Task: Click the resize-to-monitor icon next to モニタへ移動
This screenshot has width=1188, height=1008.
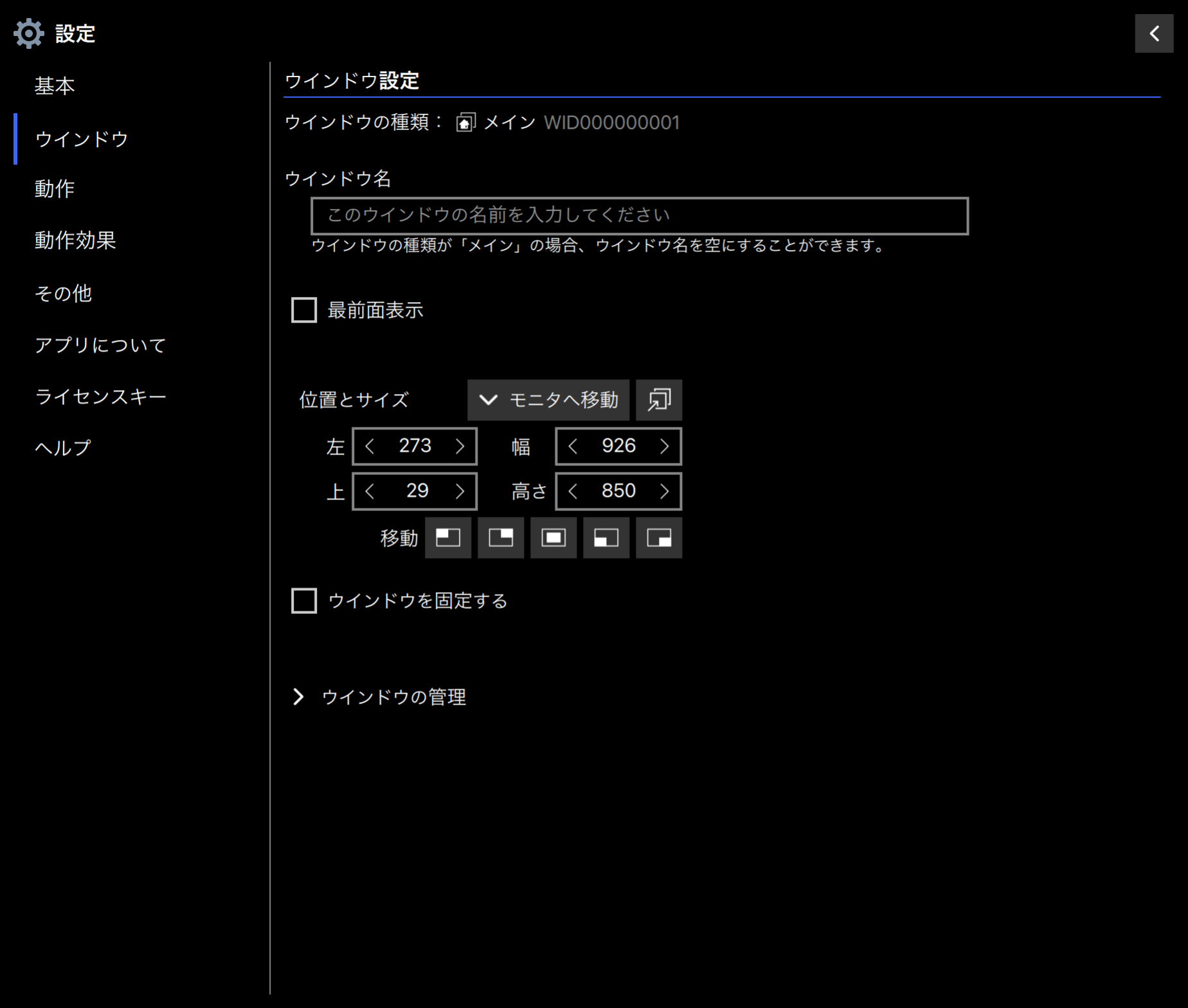Action: 659,399
